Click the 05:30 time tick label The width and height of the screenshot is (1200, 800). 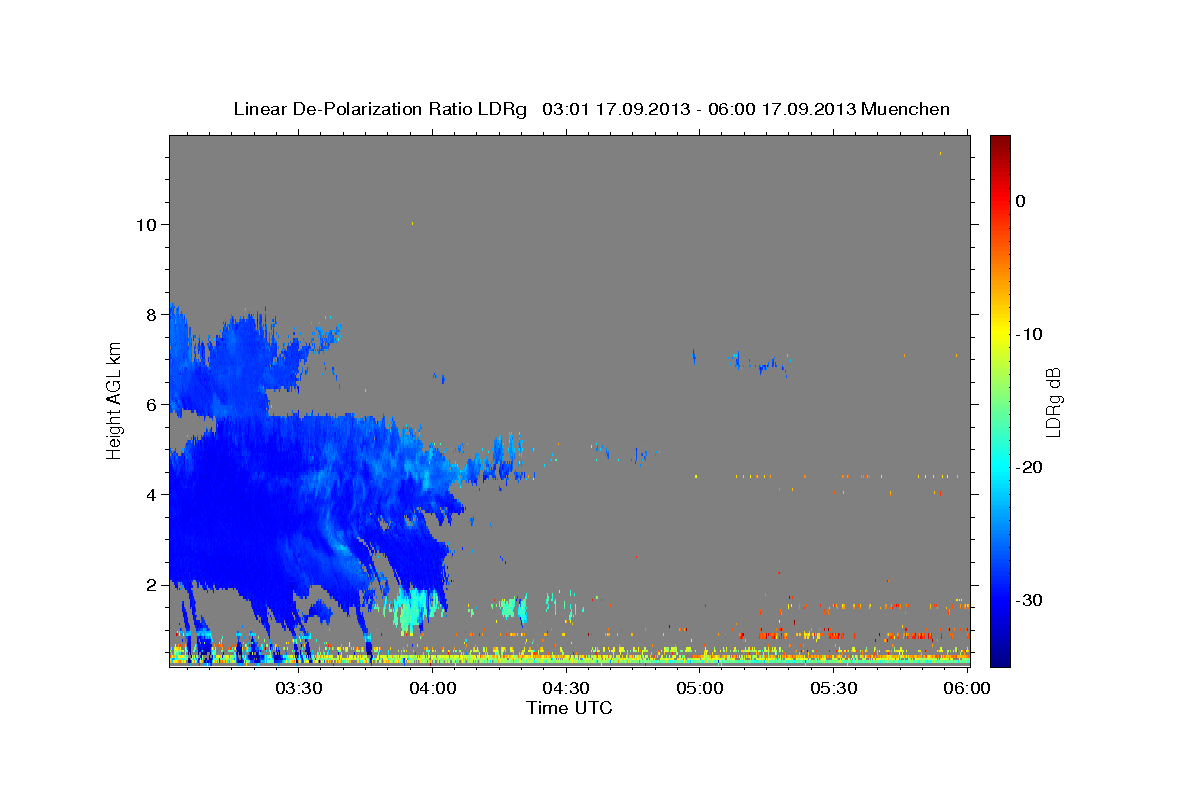(834, 688)
